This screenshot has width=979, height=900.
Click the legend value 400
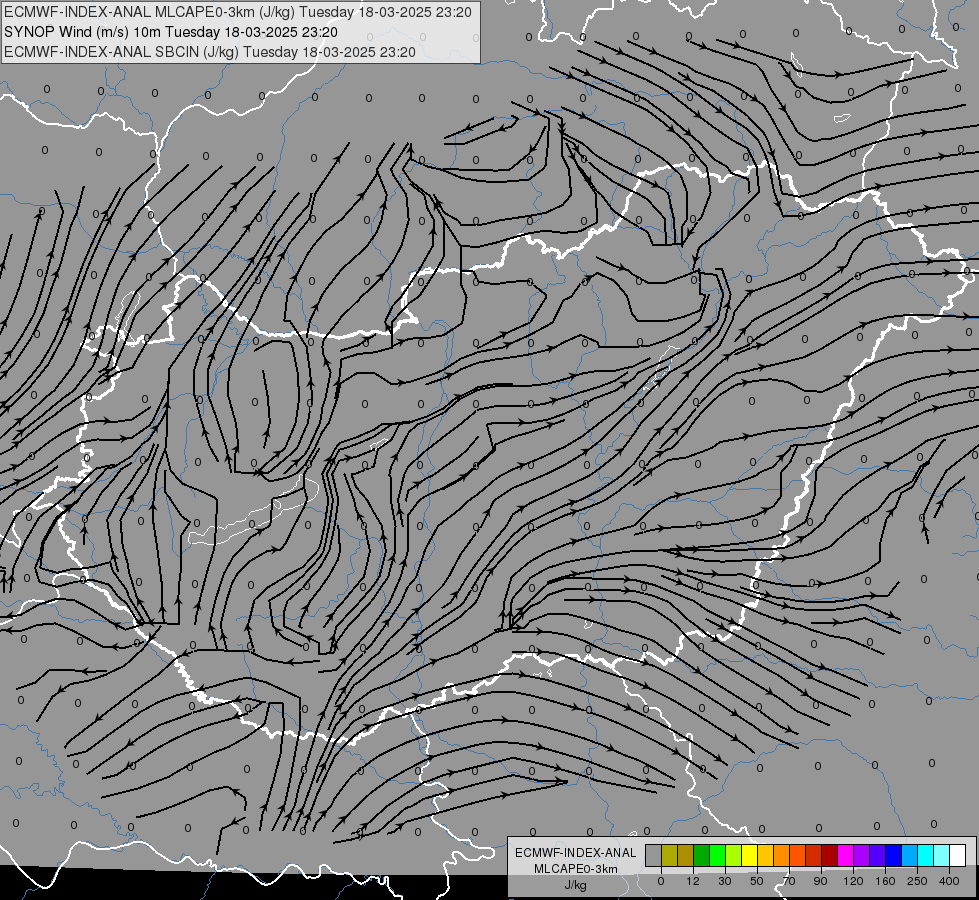click(949, 881)
